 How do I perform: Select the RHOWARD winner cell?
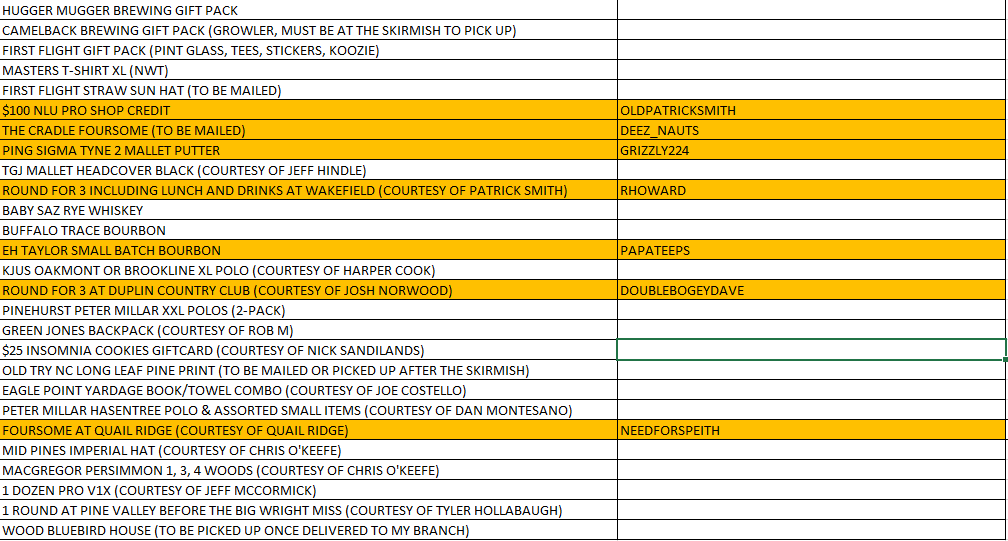coord(811,190)
